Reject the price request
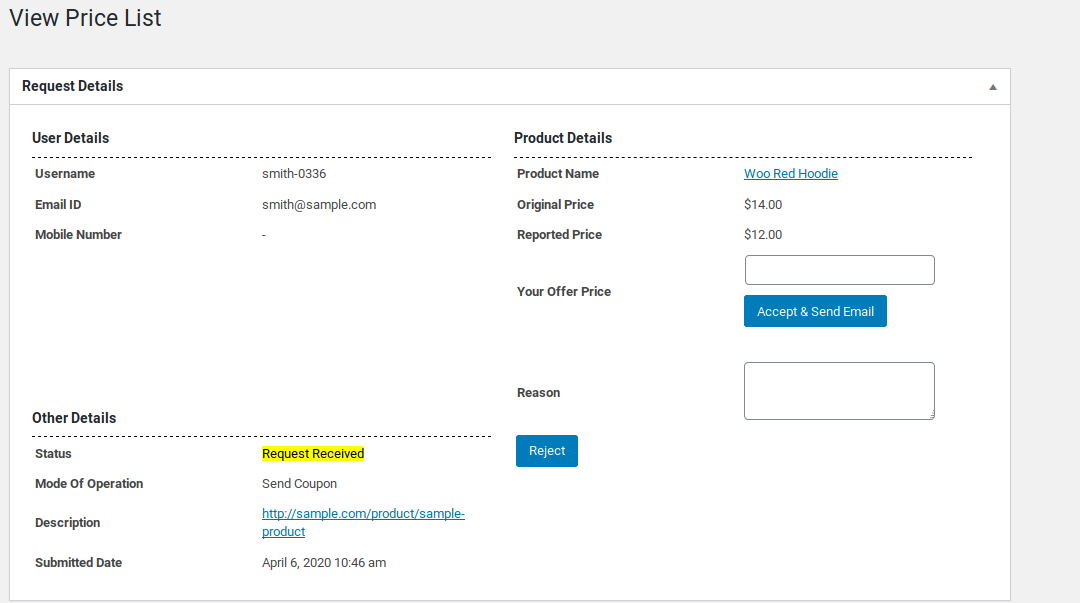Screen dimensions: 1080x603 (x=546, y=451)
